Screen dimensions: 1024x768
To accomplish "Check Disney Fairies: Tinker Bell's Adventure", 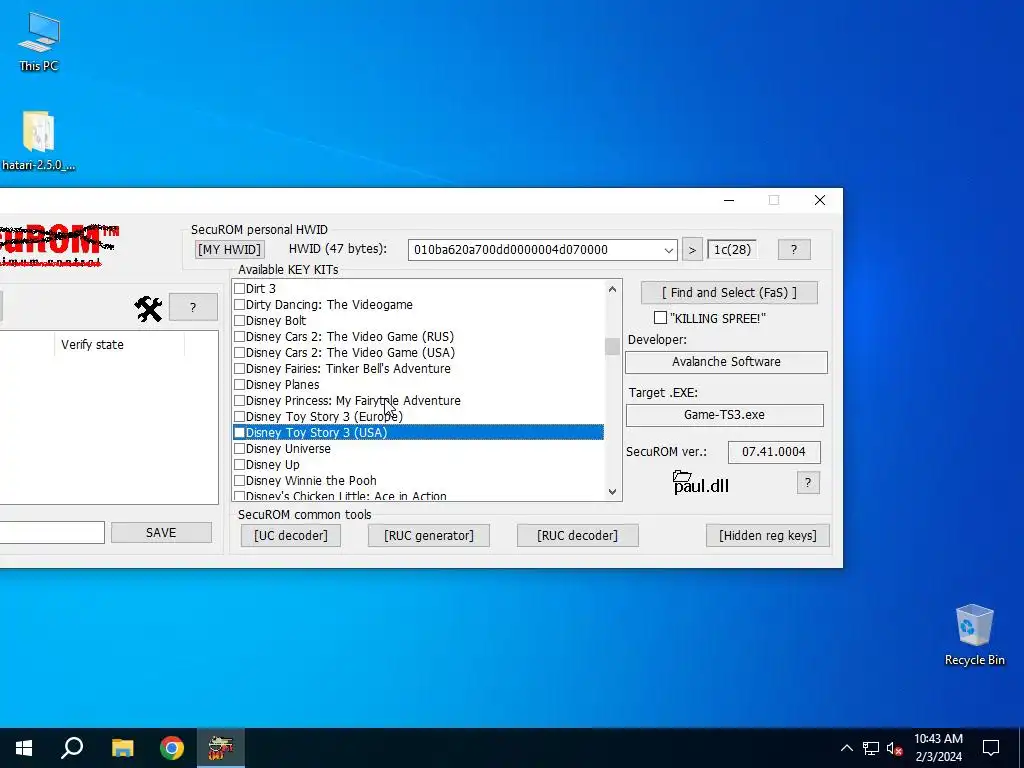I will [240, 368].
